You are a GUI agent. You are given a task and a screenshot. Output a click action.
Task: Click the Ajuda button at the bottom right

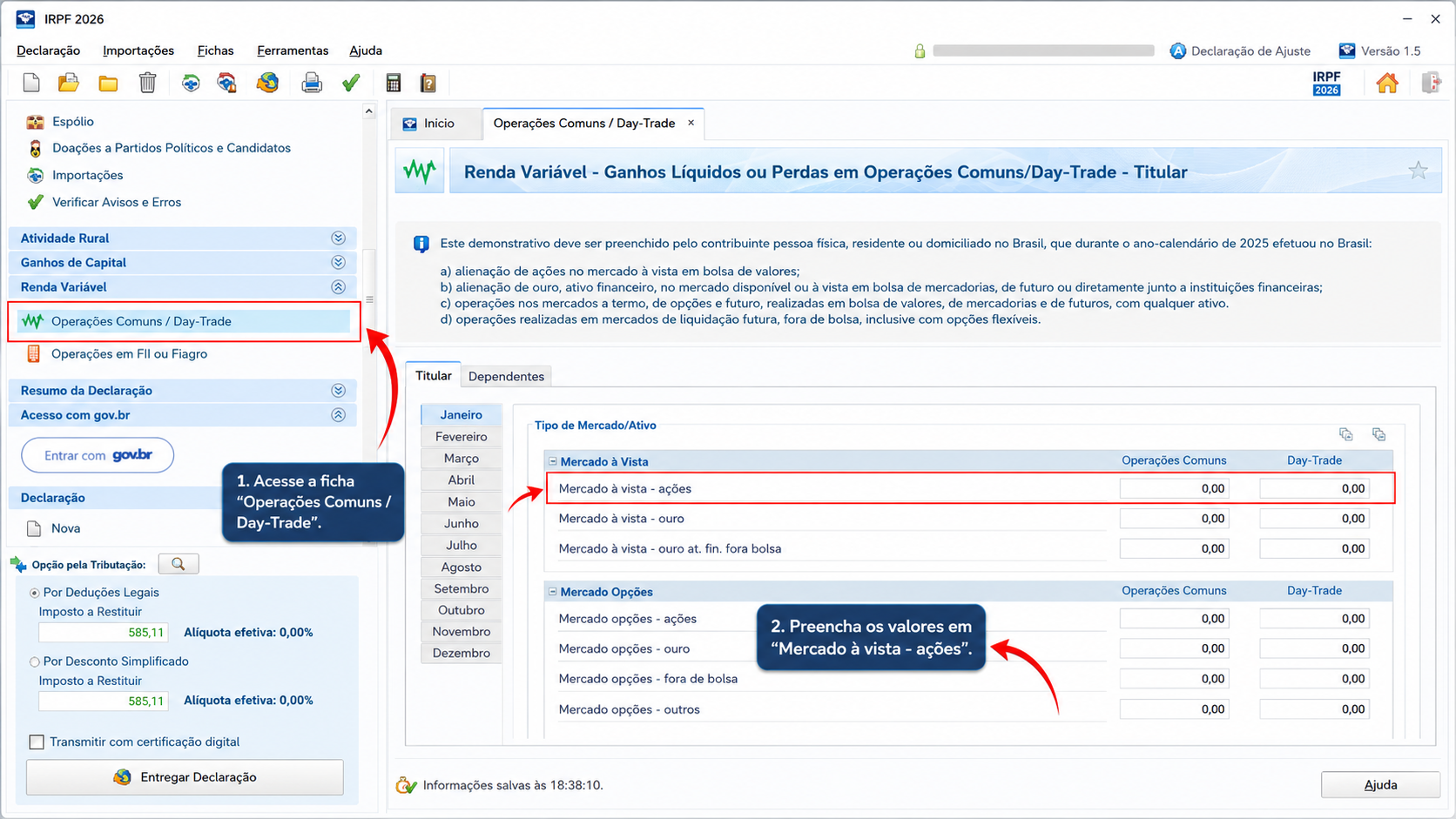click(x=1380, y=784)
